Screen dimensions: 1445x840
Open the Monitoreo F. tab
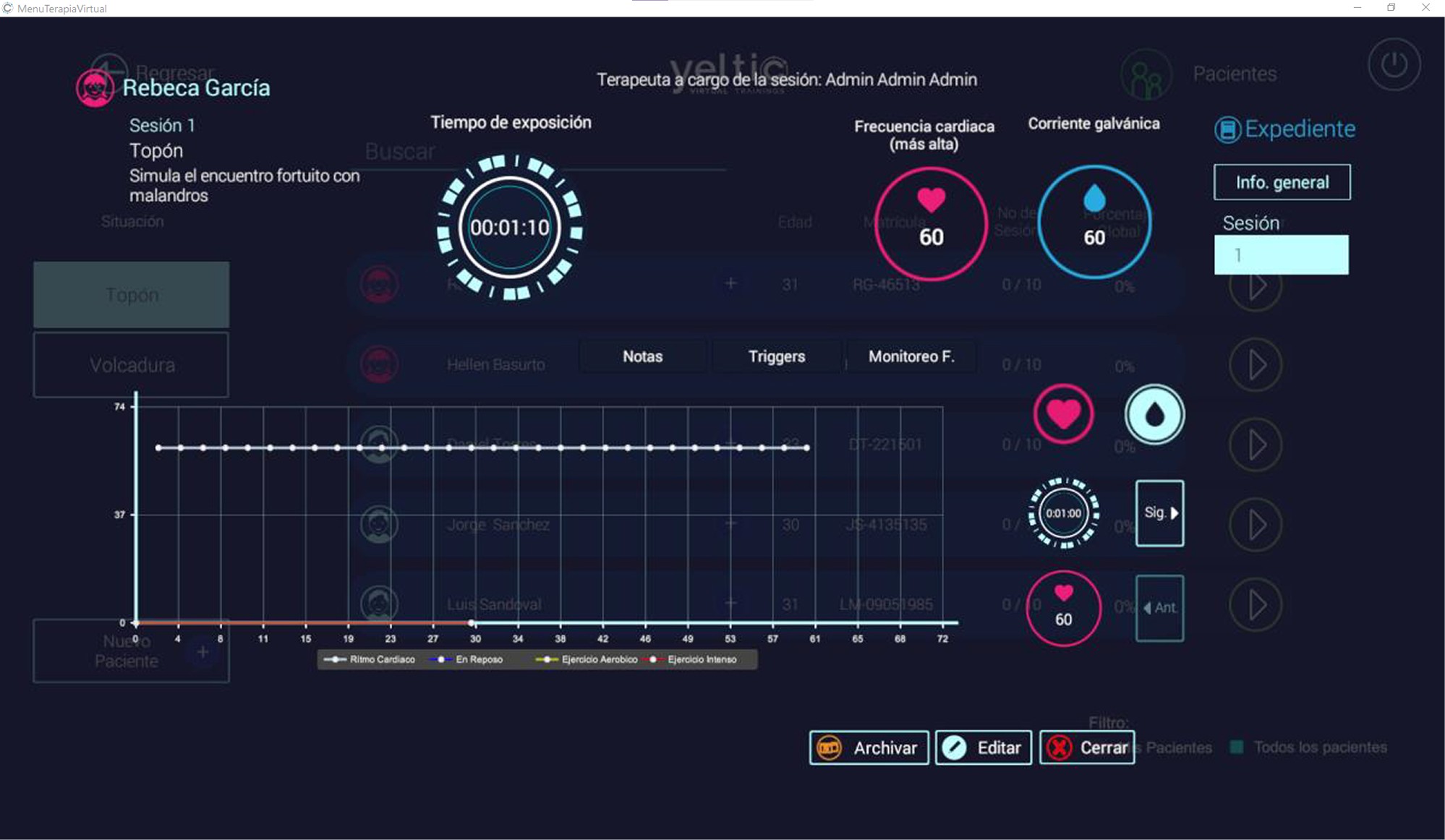point(911,356)
